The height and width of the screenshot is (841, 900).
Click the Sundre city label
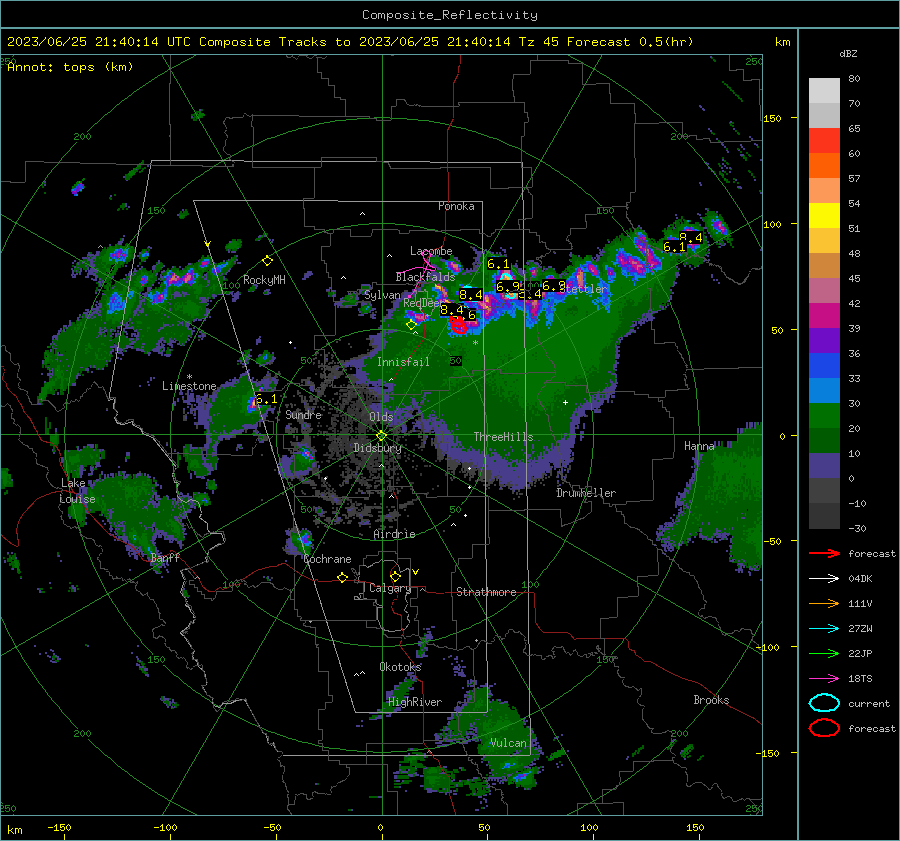[303, 414]
